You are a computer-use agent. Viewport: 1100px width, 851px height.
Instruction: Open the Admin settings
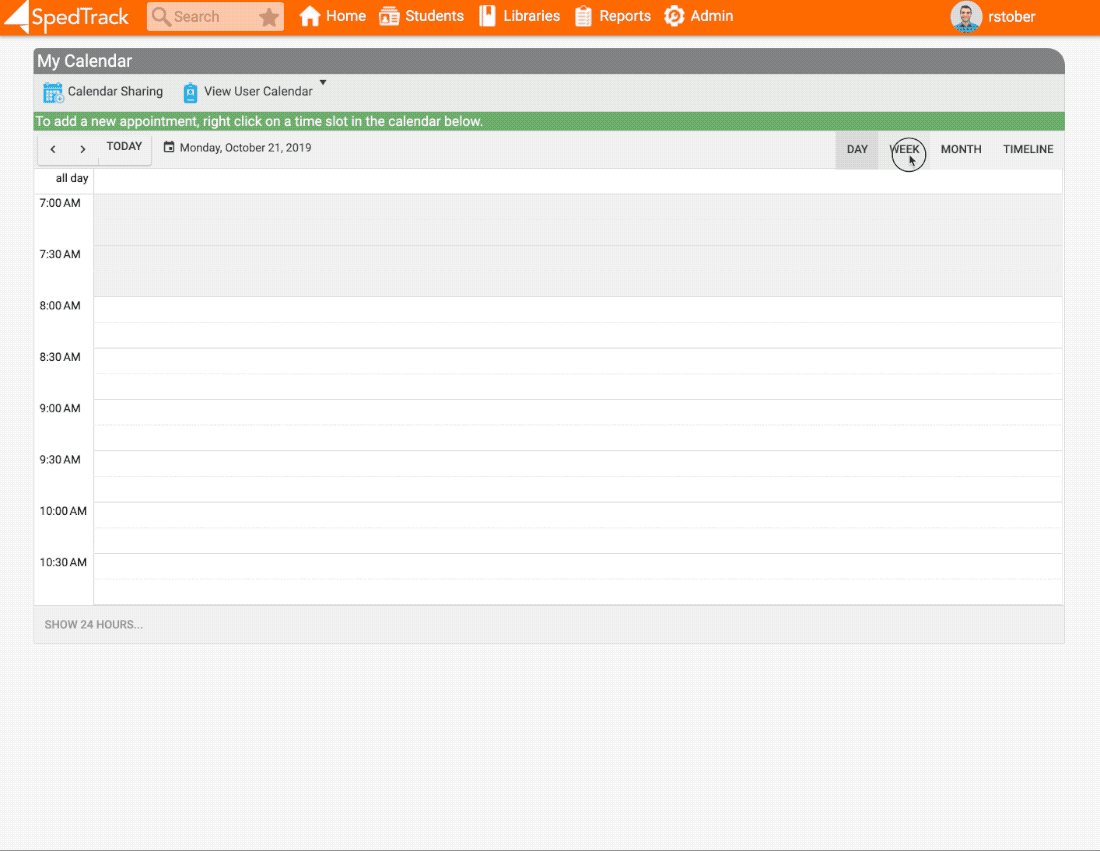[x=699, y=17]
